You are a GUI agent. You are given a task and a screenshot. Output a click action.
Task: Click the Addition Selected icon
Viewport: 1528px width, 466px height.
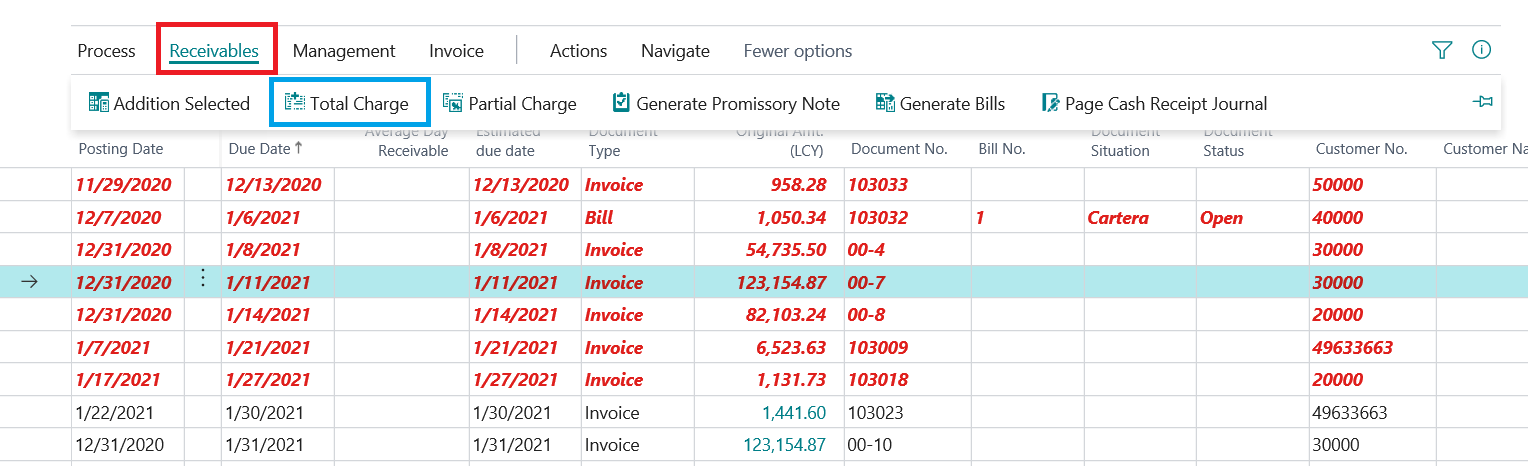[98, 103]
